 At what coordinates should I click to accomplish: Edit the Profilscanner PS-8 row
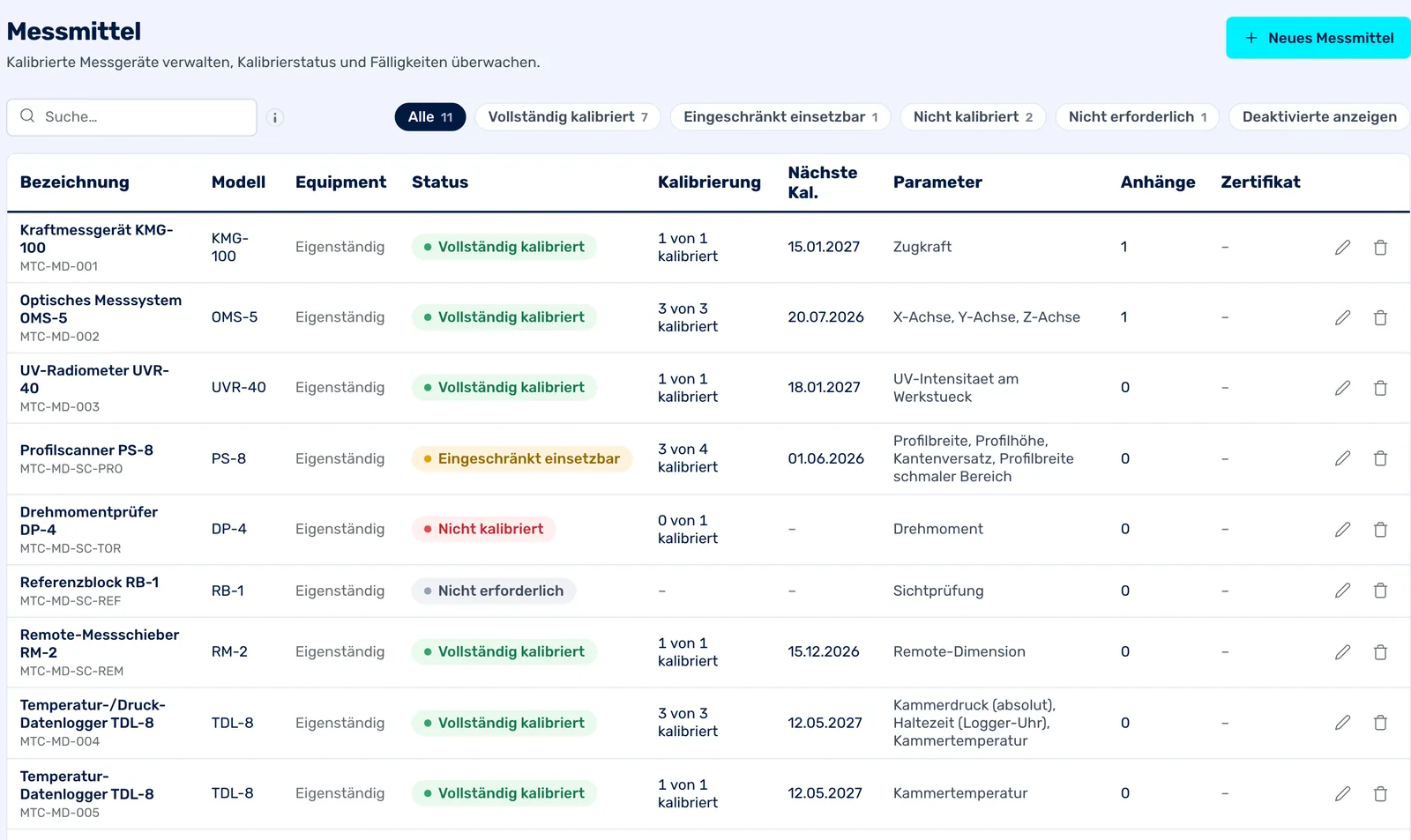point(1342,458)
